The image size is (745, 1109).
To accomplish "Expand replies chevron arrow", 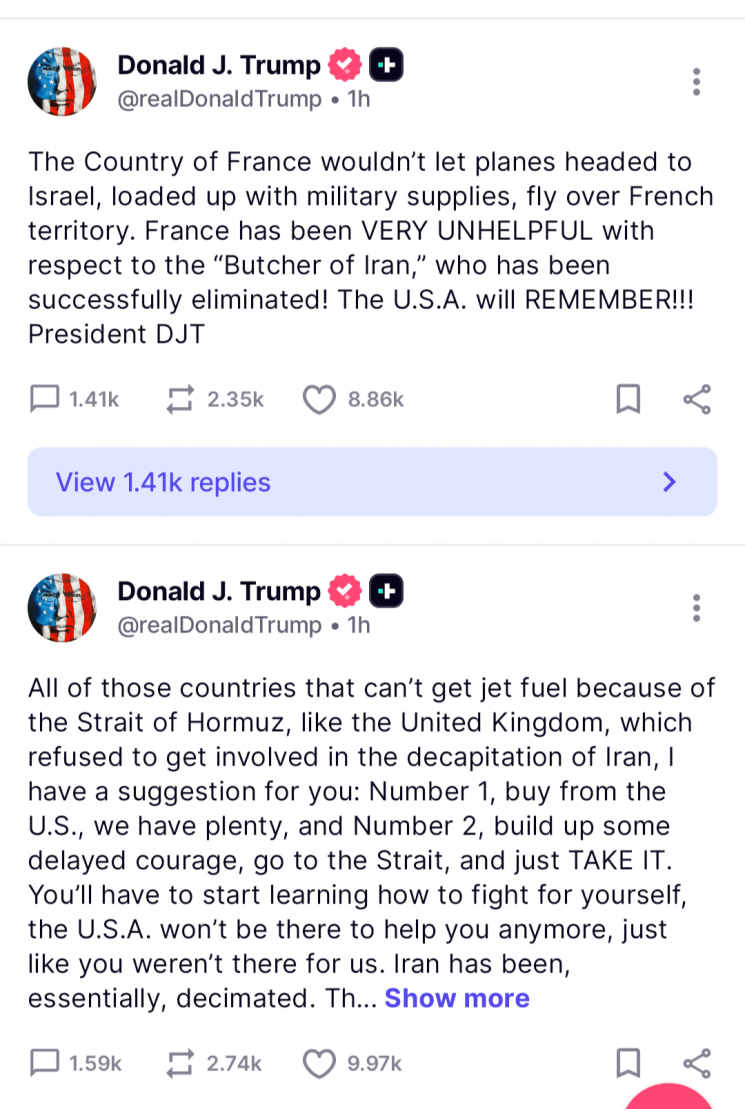I will click(x=670, y=482).
